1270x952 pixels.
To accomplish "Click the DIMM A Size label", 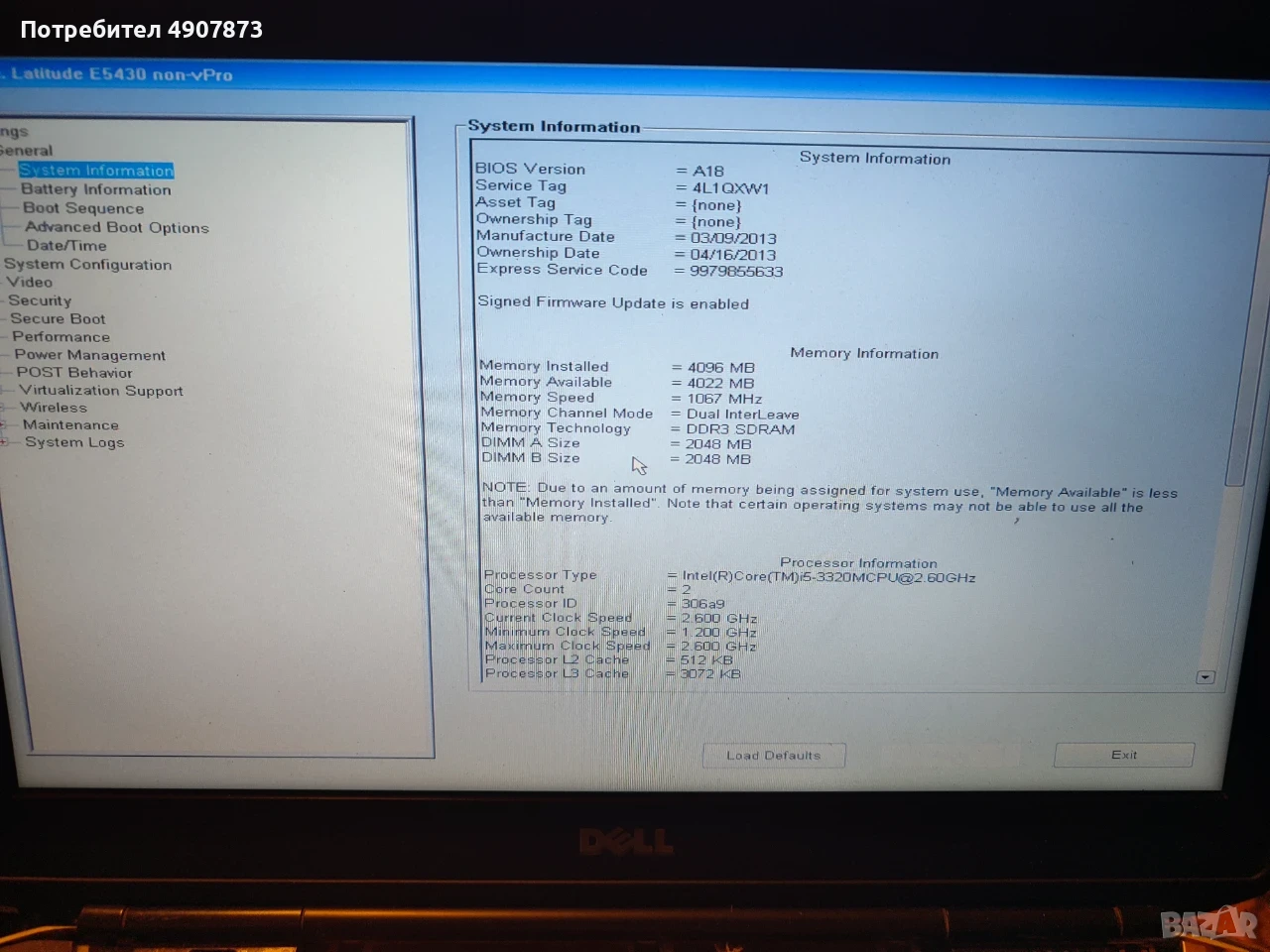I will pyautogui.click(x=531, y=442).
